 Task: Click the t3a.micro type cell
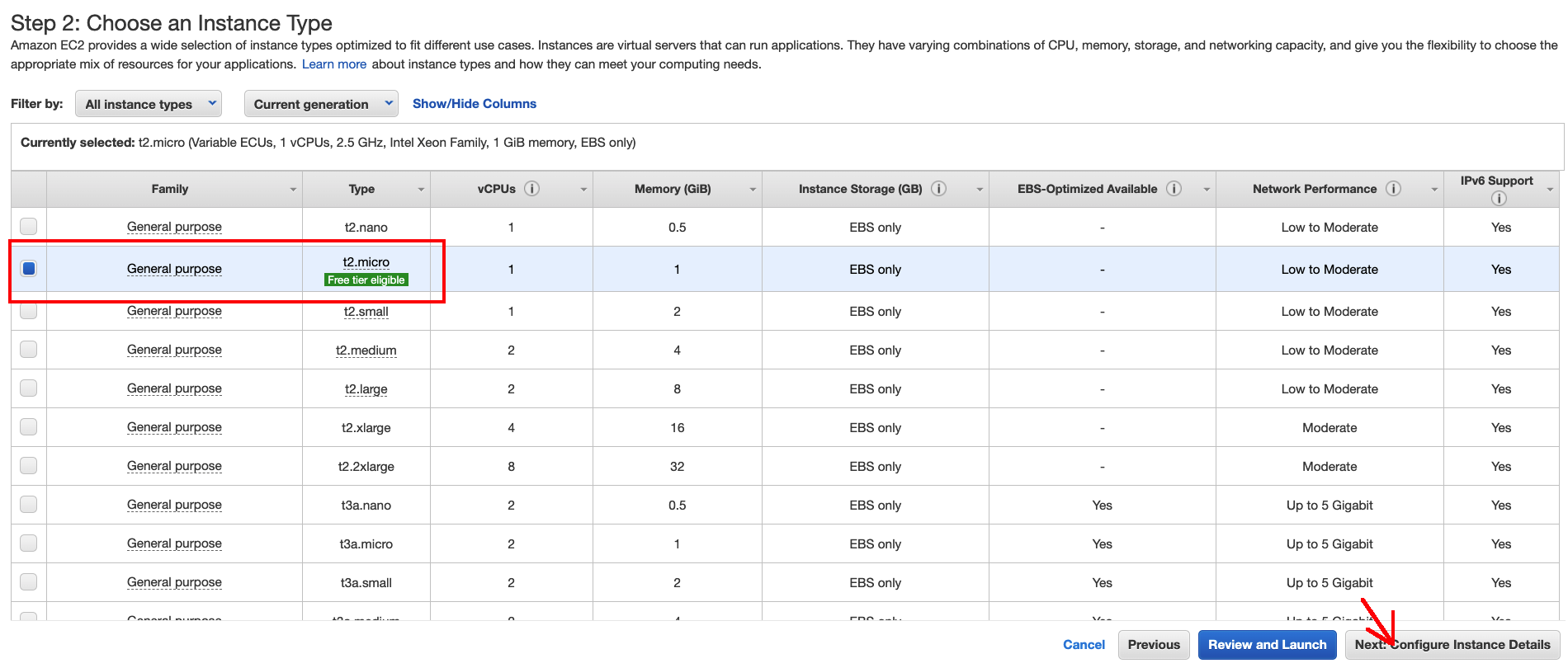366,544
